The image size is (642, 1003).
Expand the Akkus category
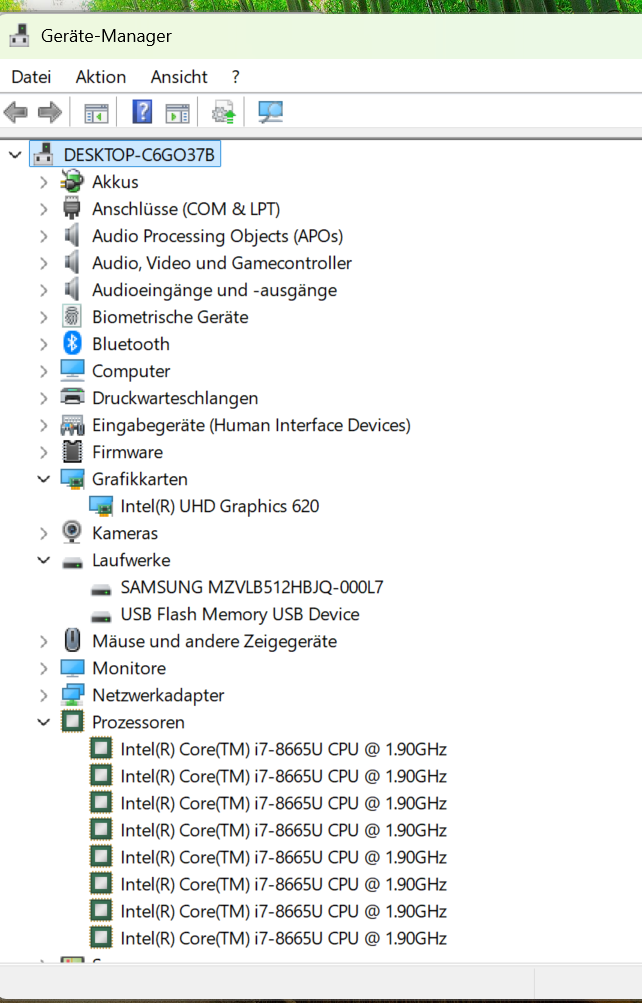43,182
